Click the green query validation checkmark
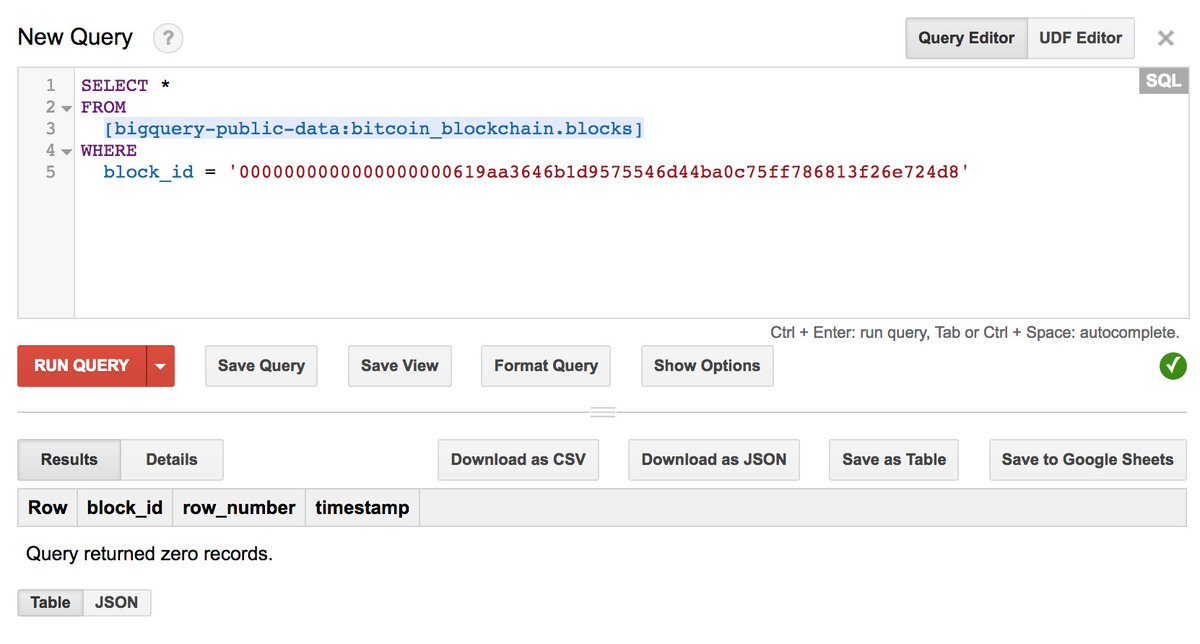 (x=1173, y=366)
